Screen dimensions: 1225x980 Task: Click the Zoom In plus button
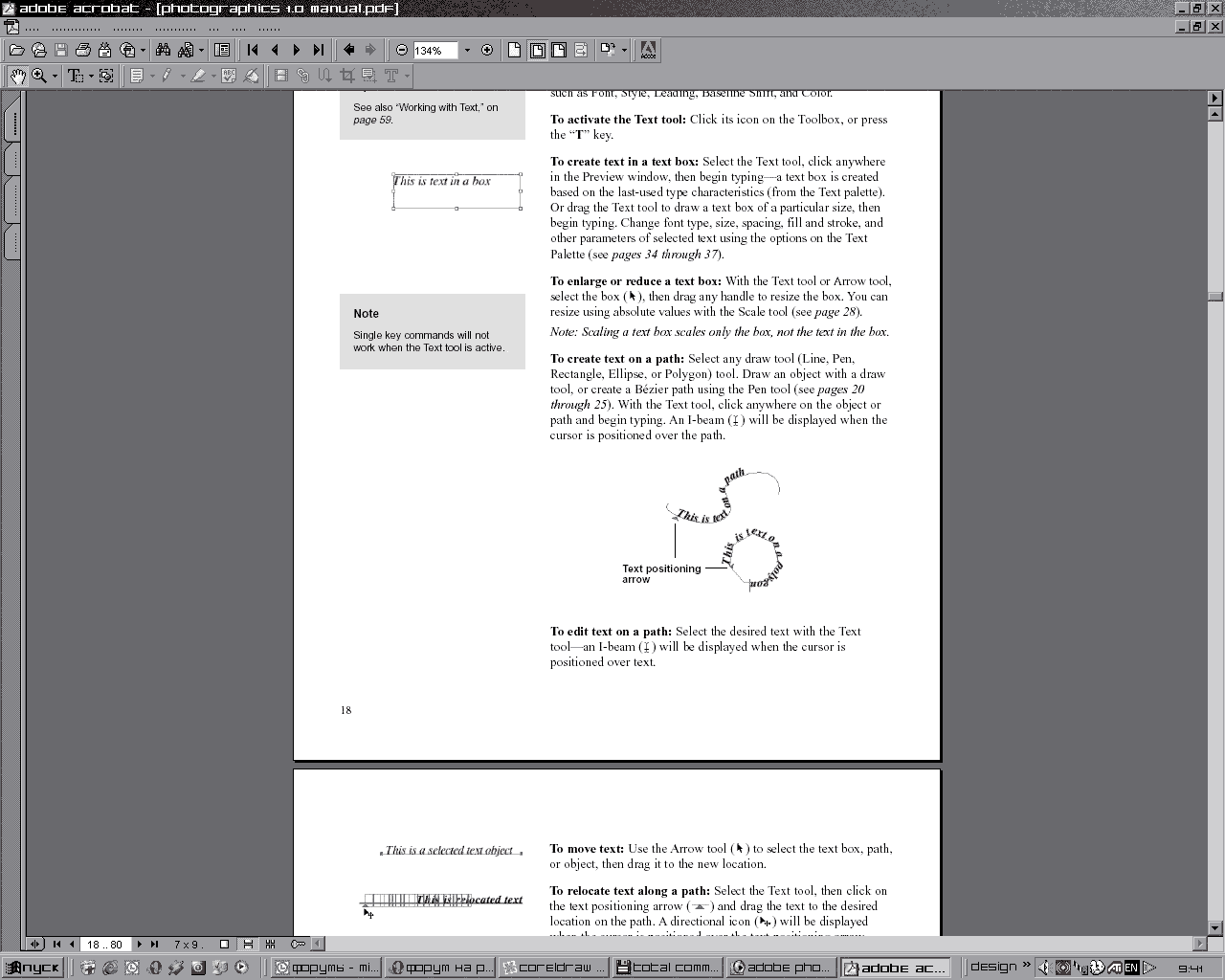click(487, 50)
